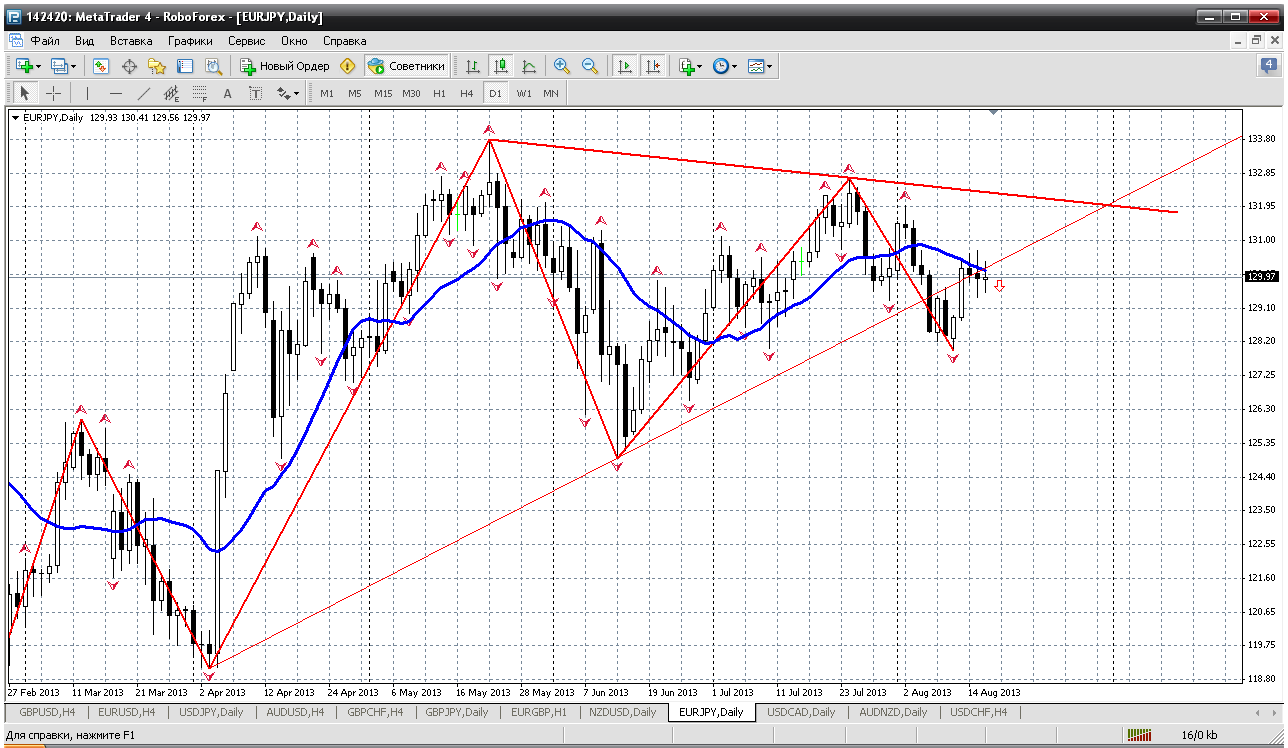Switch to NZDUSD,Daily chart tab
Screen dimensions: 1288x748
[x=622, y=712]
